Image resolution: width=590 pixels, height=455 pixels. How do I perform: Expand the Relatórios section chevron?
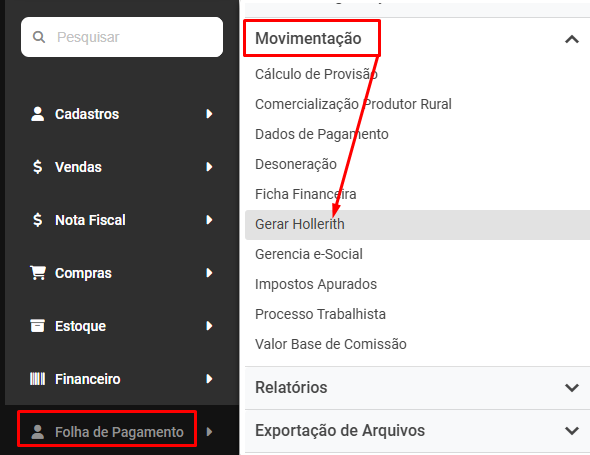pyautogui.click(x=572, y=388)
